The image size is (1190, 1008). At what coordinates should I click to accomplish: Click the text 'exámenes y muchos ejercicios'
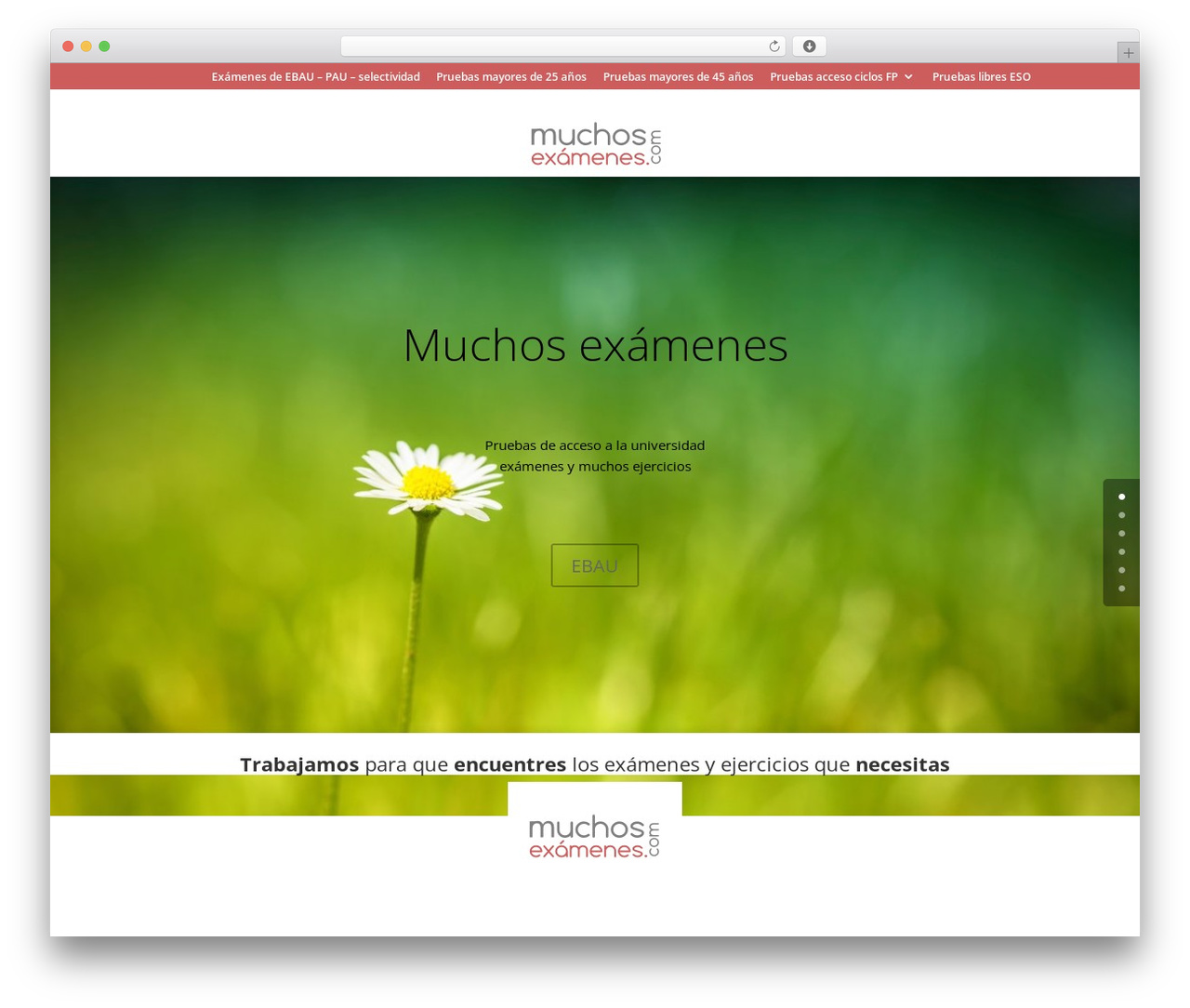tap(595, 467)
